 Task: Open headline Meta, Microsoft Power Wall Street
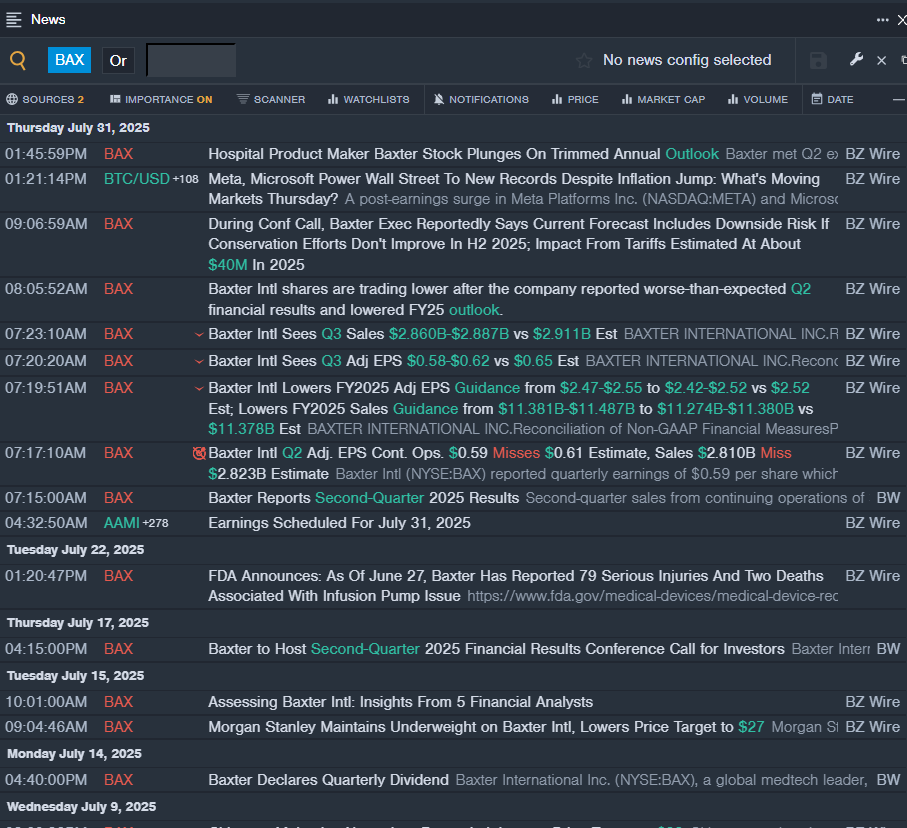pos(514,189)
